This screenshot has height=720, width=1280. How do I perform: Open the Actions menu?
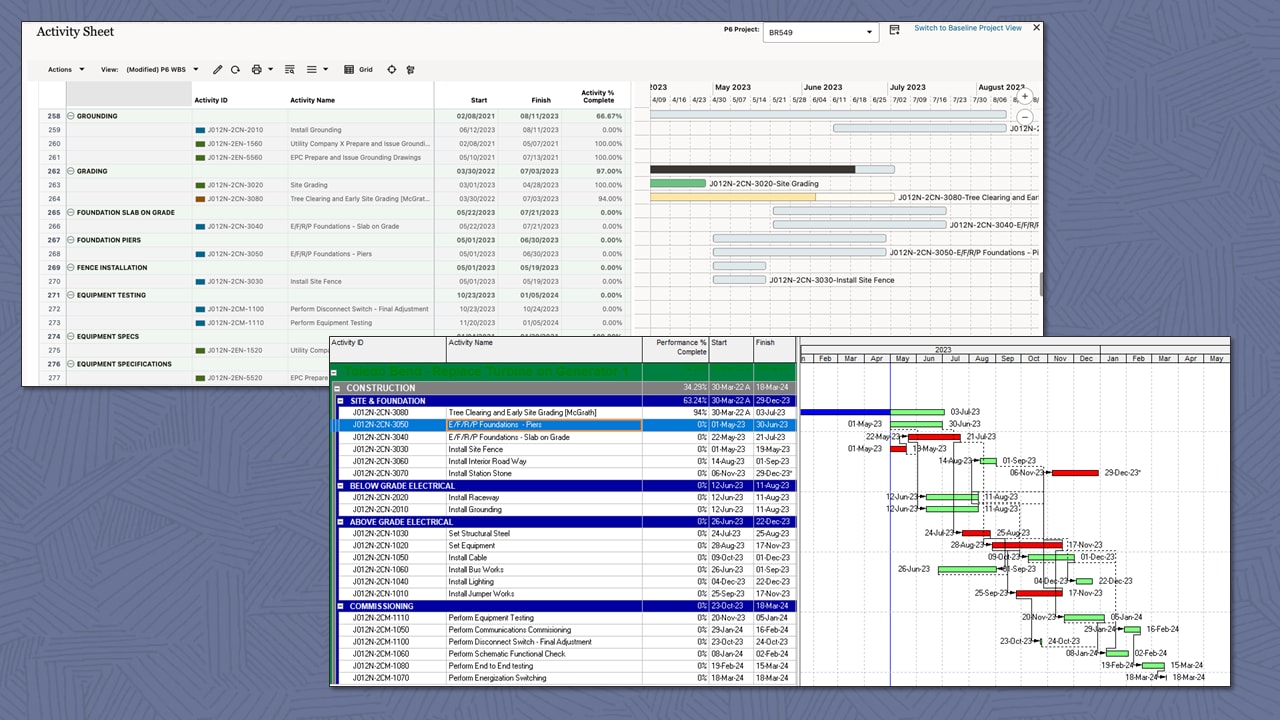[62, 69]
